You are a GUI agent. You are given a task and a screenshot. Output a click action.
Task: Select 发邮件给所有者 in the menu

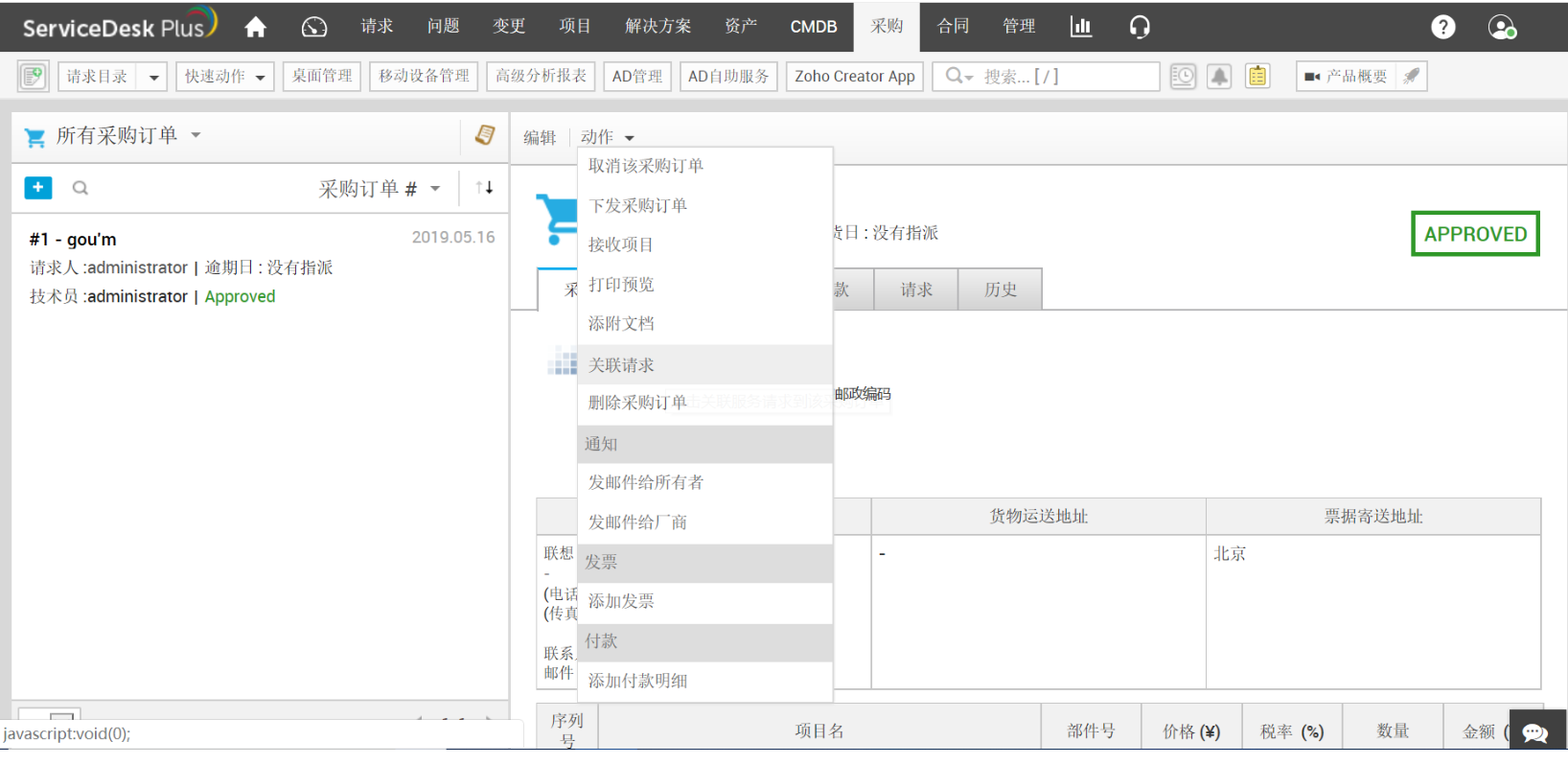click(x=705, y=482)
